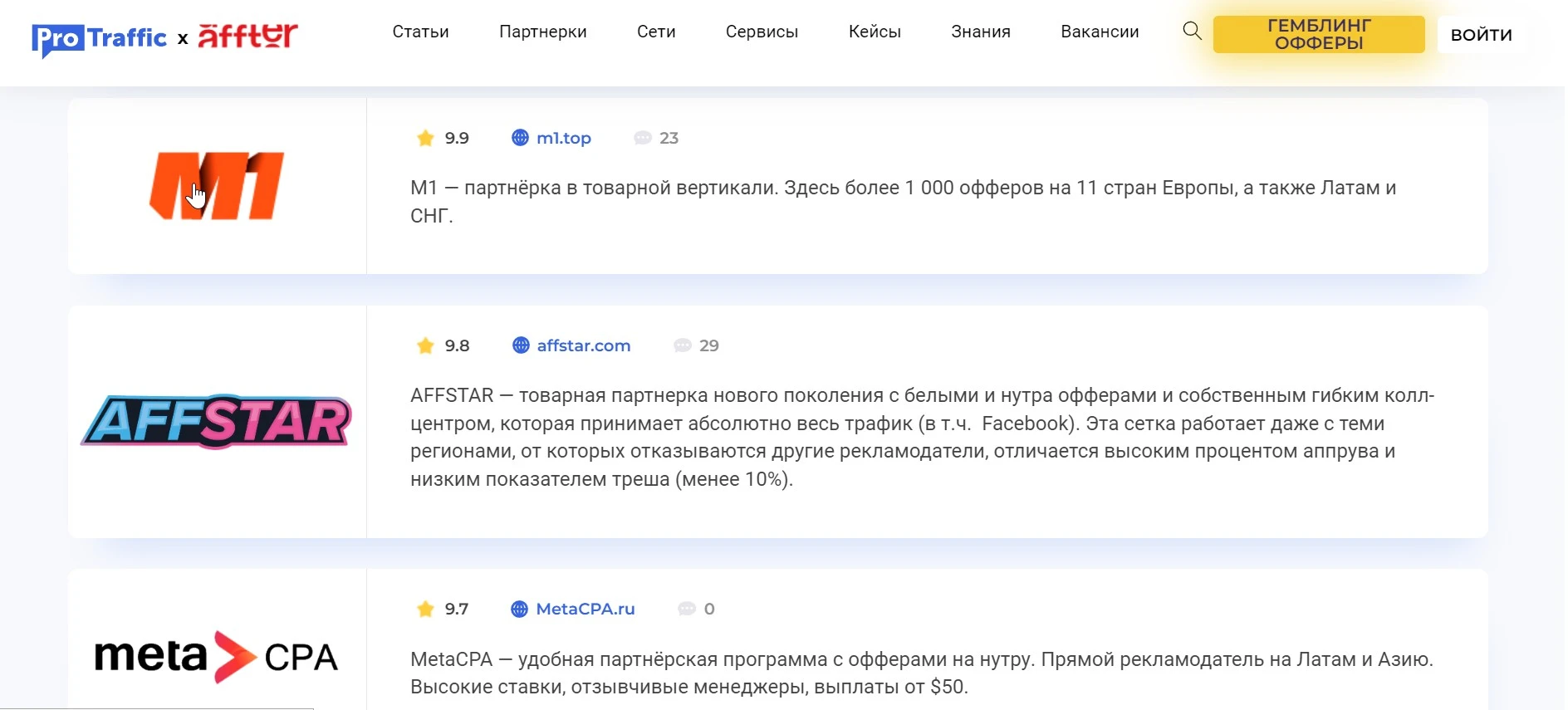Image resolution: width=1568 pixels, height=710 pixels.
Task: Open the Вакансии section
Action: coord(1100,32)
